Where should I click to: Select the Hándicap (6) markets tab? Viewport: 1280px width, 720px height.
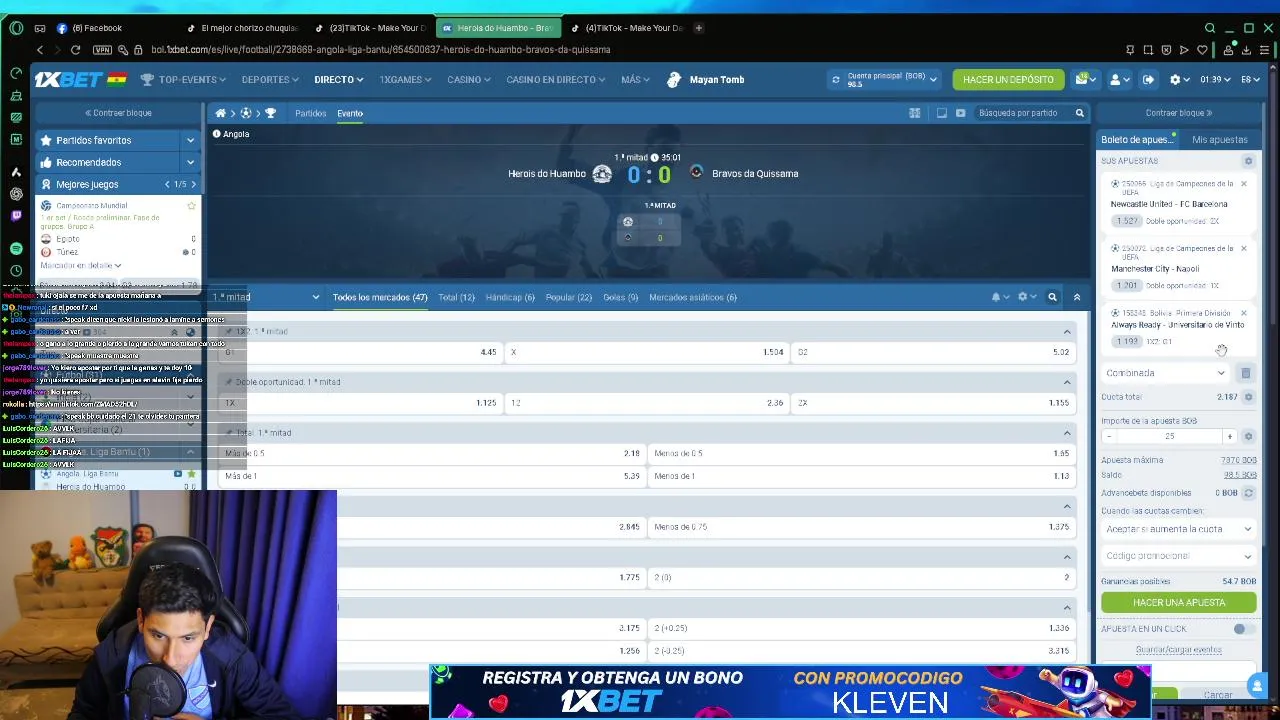510,297
